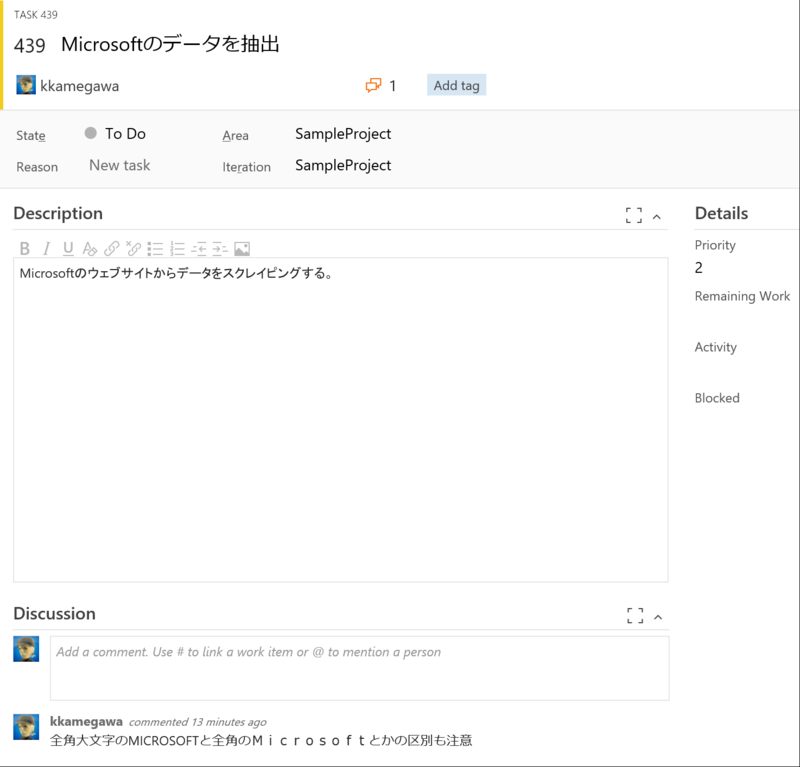Maximize the Discussion section

pos(635,615)
